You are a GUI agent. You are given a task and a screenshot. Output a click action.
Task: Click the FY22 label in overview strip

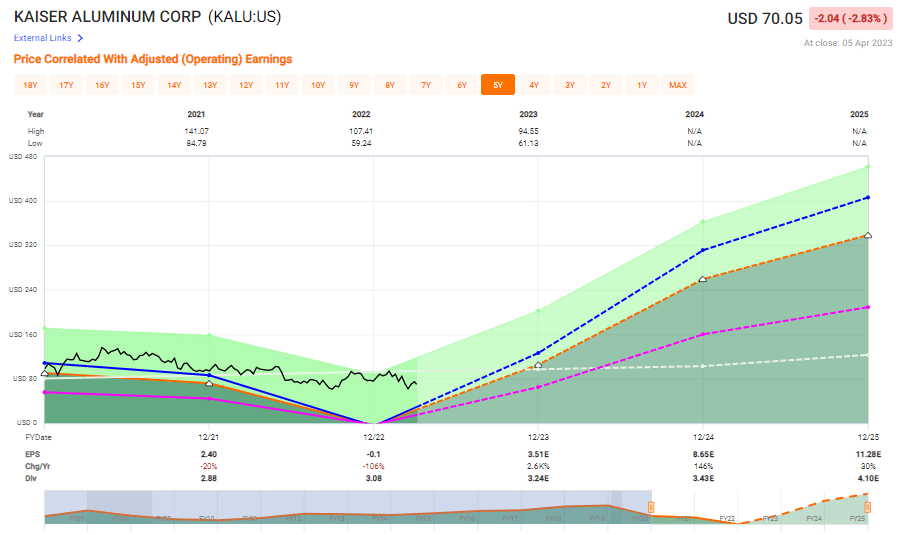coord(727,518)
